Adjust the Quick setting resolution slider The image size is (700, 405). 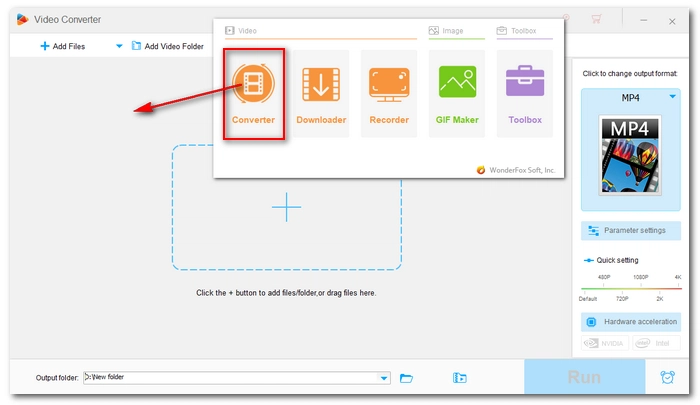[x=631, y=288]
